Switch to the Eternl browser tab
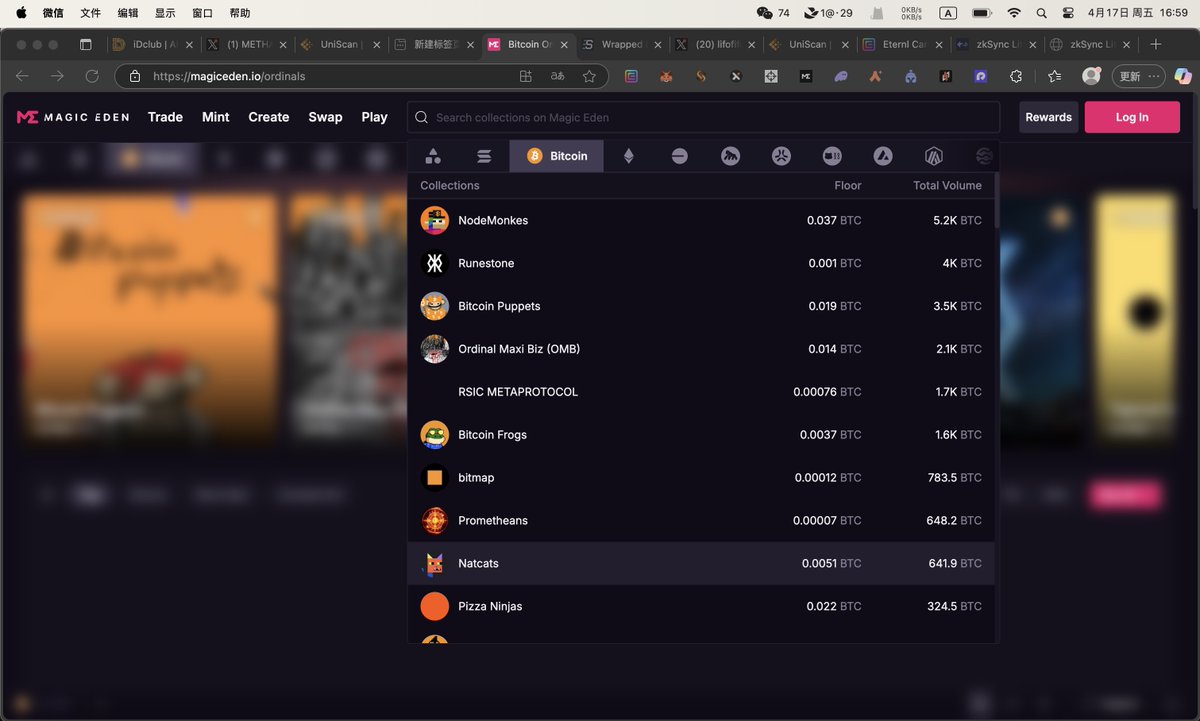Screen dimensions: 1200x721 click(903, 44)
